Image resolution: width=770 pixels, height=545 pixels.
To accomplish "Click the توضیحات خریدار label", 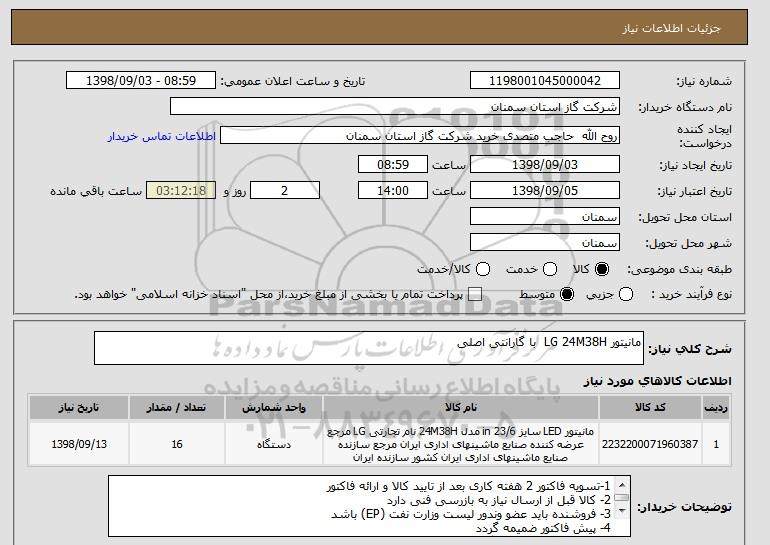I will point(685,507).
